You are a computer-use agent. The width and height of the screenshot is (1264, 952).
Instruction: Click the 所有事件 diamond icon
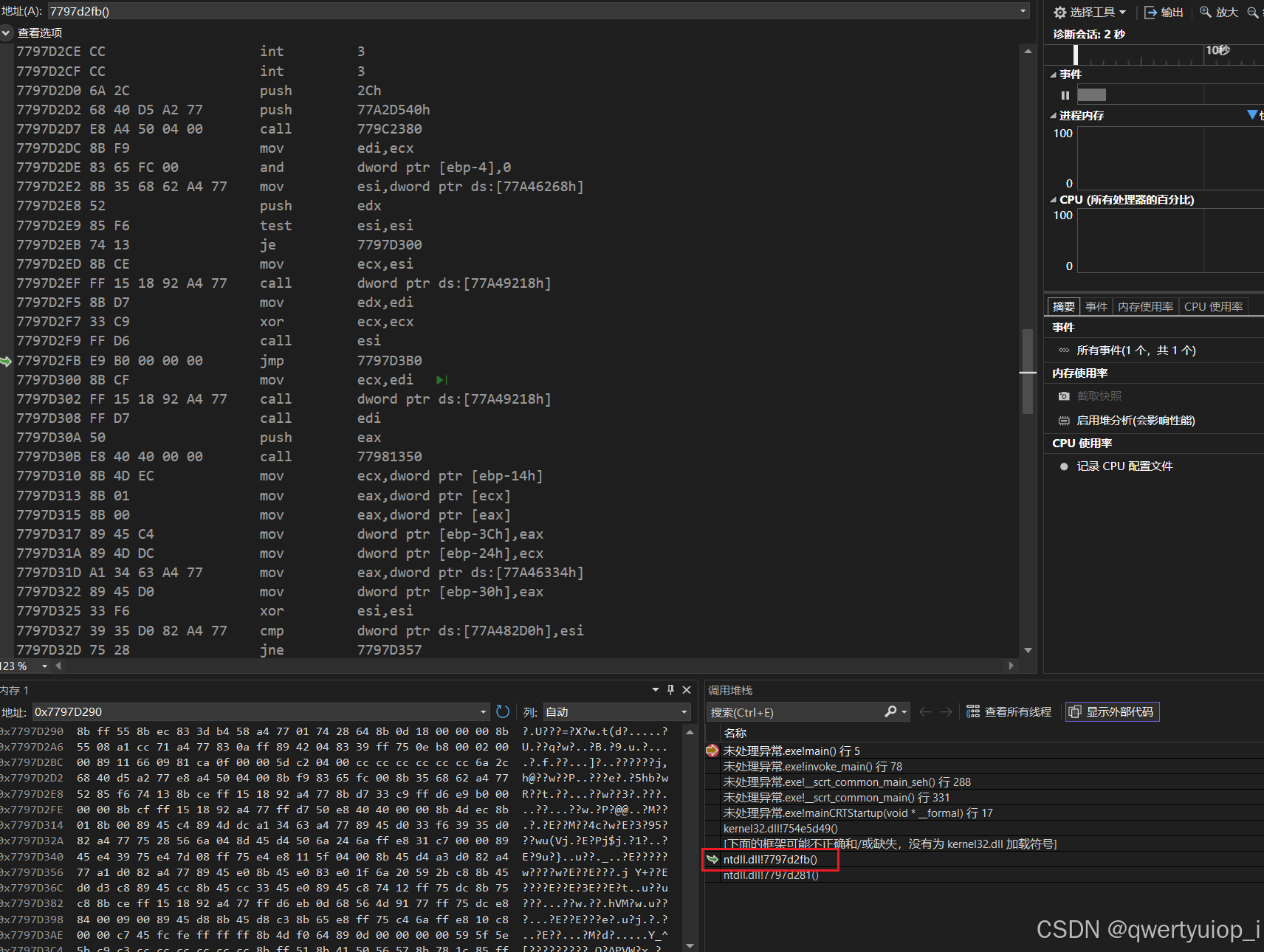(1064, 351)
